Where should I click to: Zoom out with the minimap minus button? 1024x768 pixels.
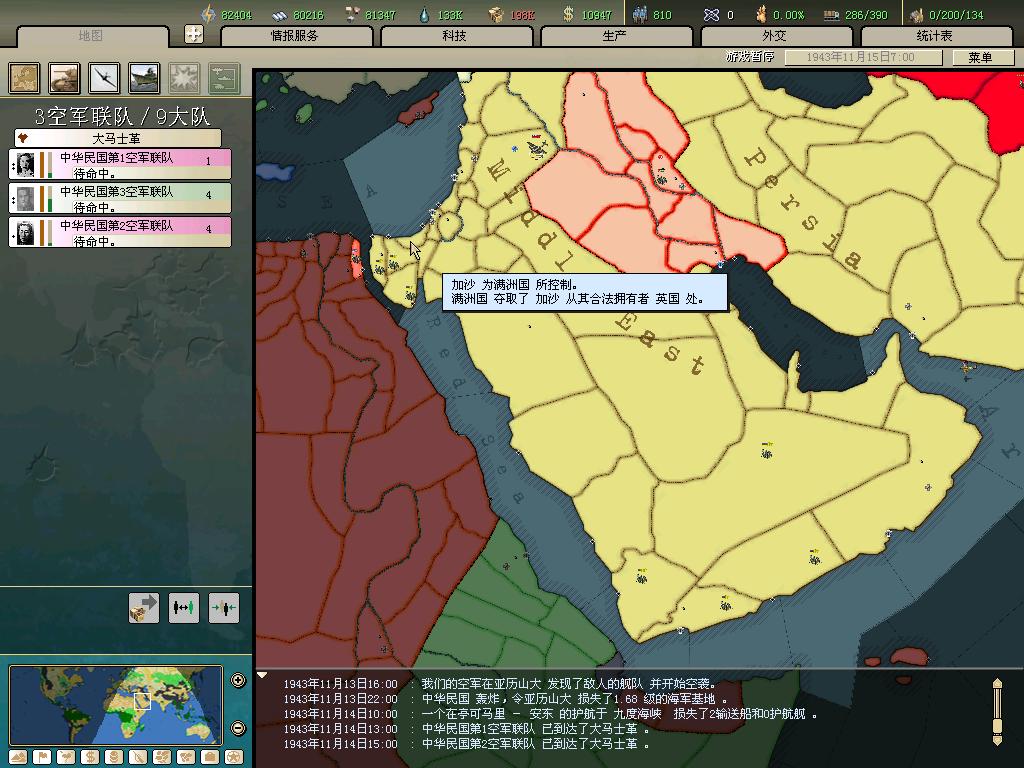(x=238, y=728)
